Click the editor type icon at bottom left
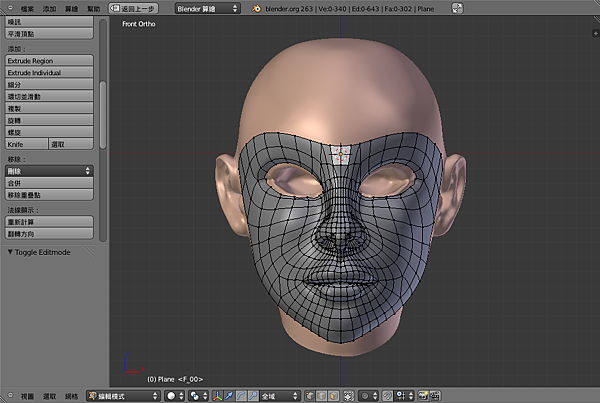600x403 pixels. (x=9, y=396)
